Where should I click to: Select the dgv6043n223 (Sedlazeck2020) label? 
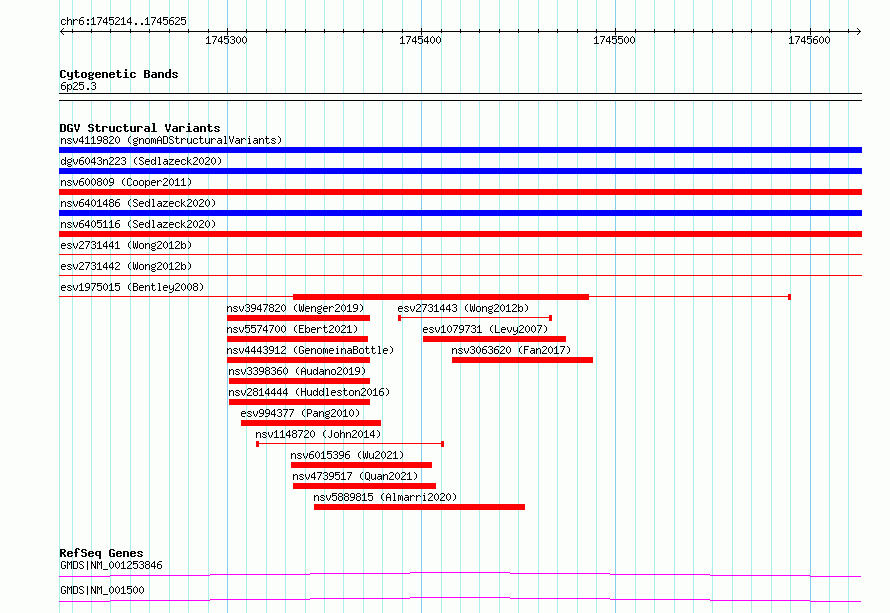(141, 161)
